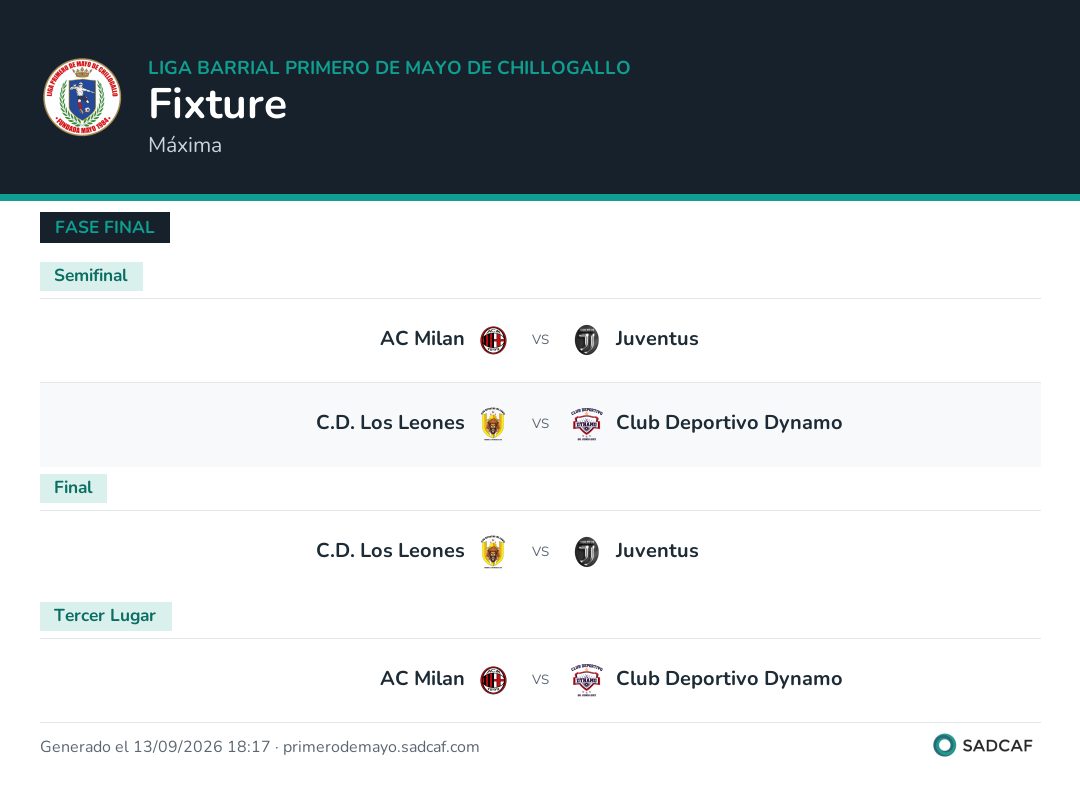The image size is (1080, 798).
Task: Select the Final section label
Action: pyautogui.click(x=73, y=488)
